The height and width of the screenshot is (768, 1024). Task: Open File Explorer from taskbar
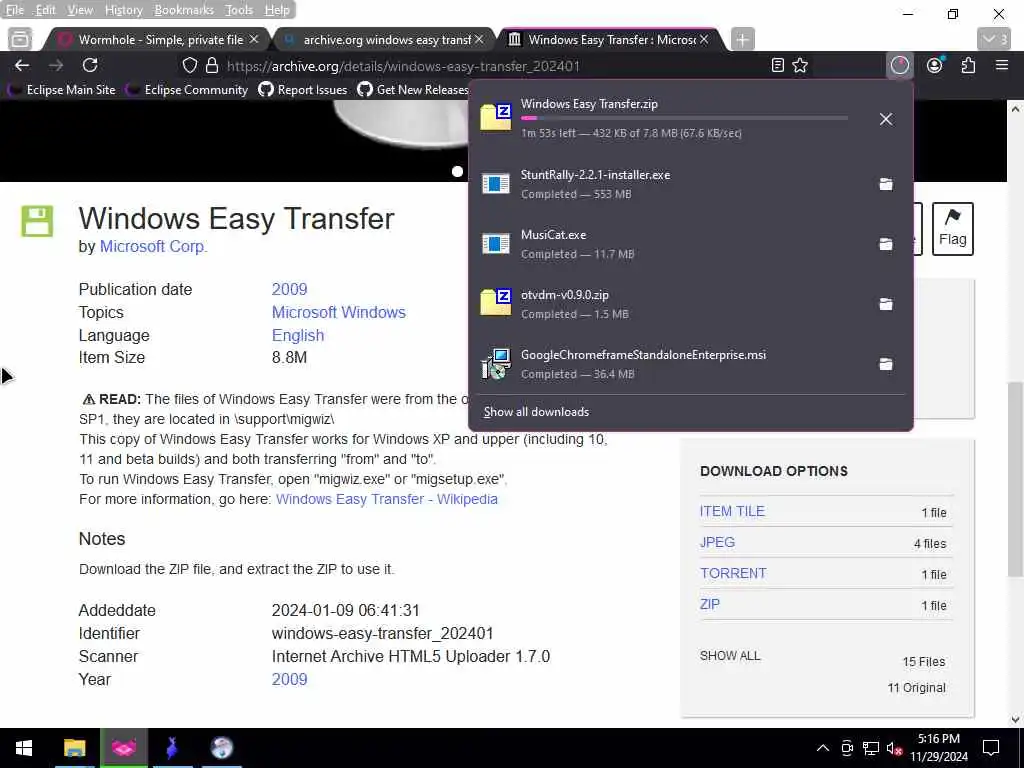point(74,748)
